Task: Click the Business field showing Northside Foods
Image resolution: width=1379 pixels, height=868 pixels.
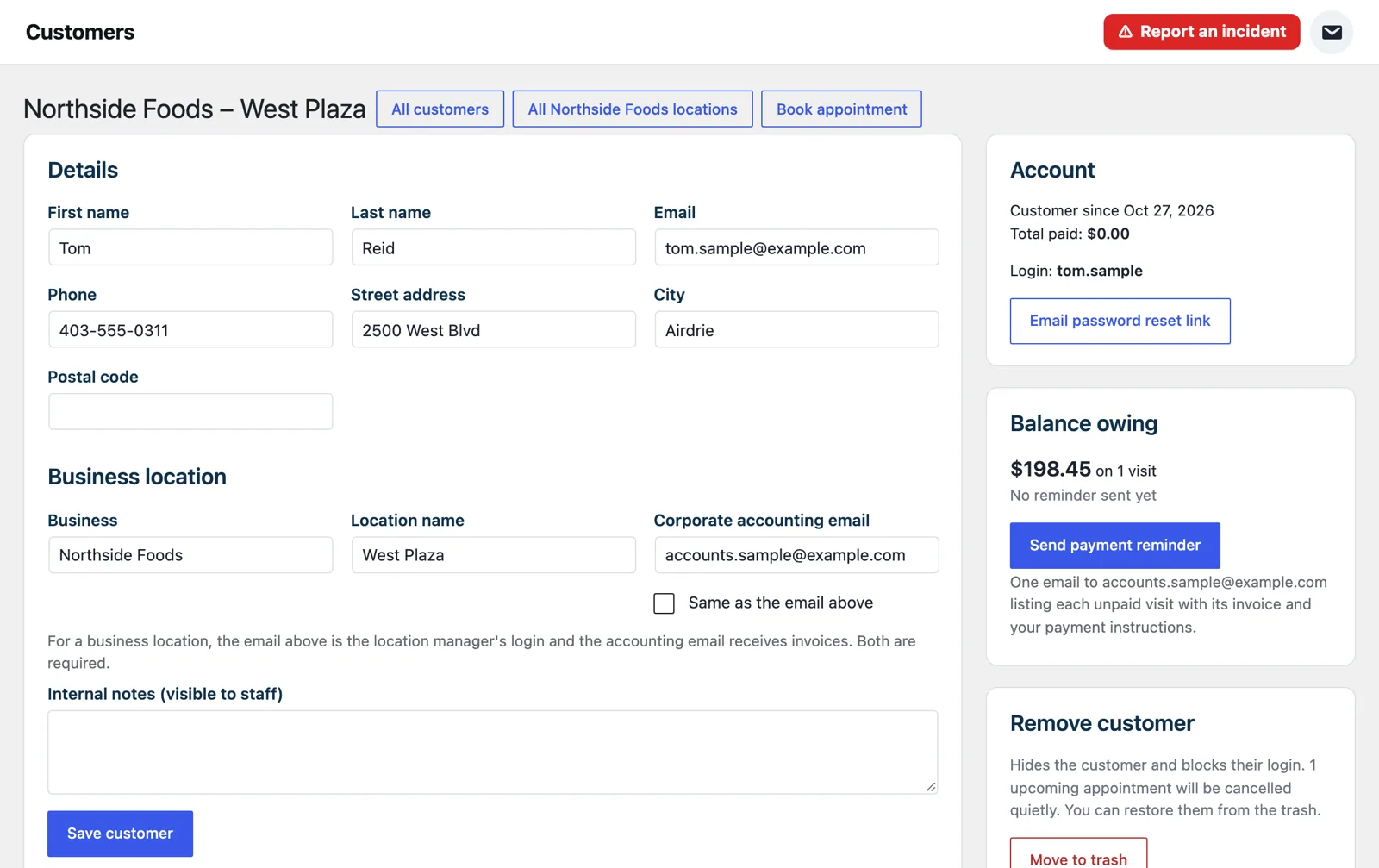Action: [x=190, y=555]
